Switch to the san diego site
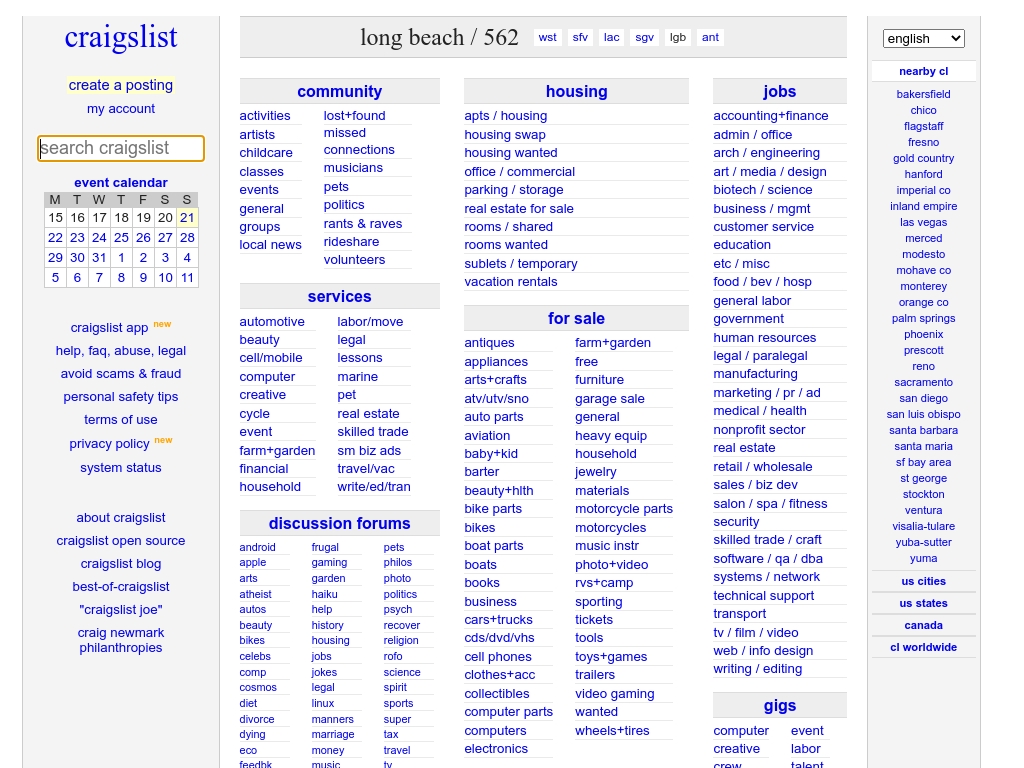This screenshot has height=768, width=1024. pos(923,398)
